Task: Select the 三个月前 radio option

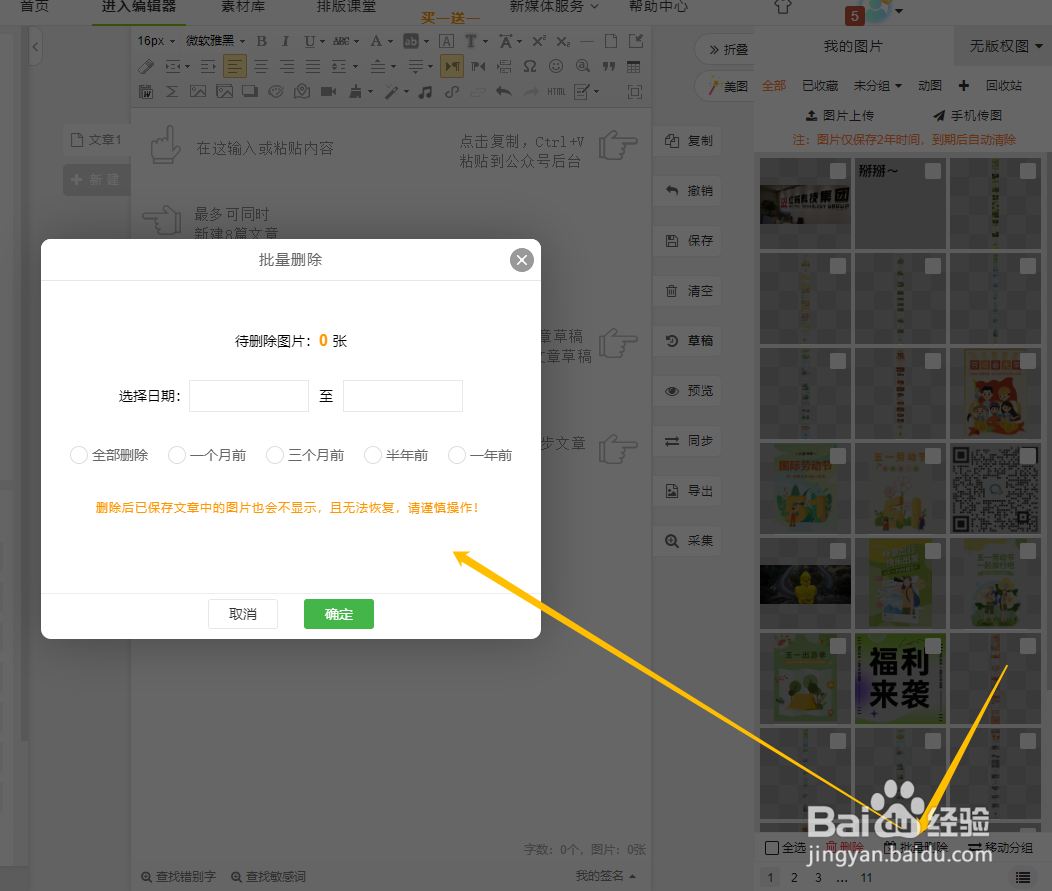Action: pyautogui.click(x=275, y=454)
